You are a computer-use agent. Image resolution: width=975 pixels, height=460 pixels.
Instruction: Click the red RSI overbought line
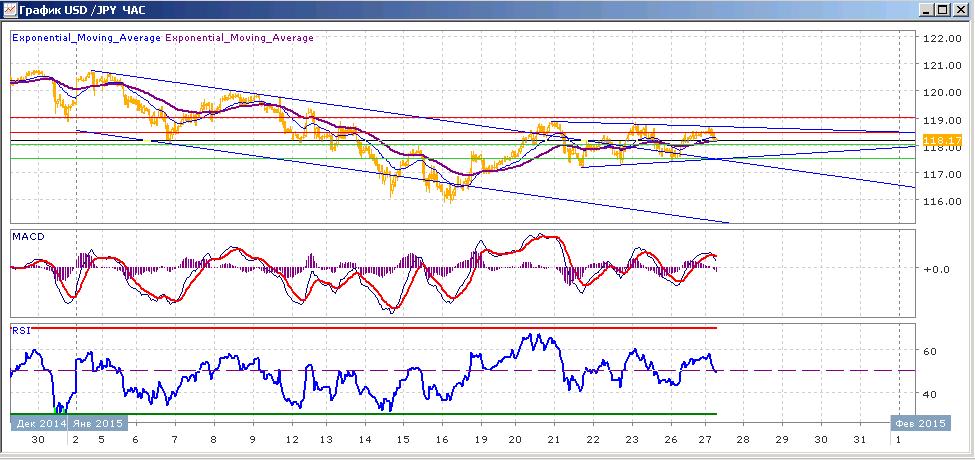(x=364, y=328)
